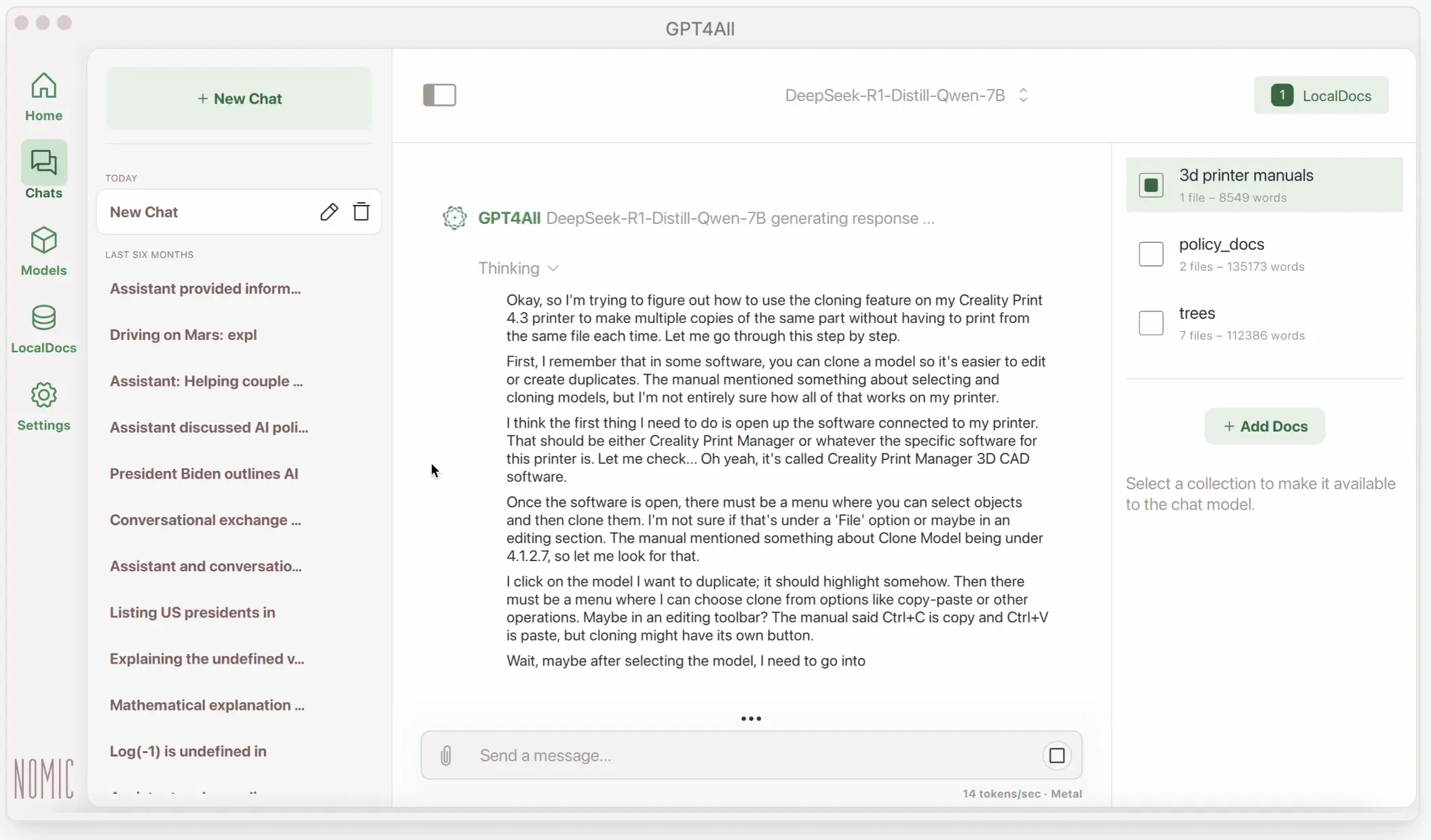
Task: Enable the policy_docs collection checkbox
Action: 1151,254
